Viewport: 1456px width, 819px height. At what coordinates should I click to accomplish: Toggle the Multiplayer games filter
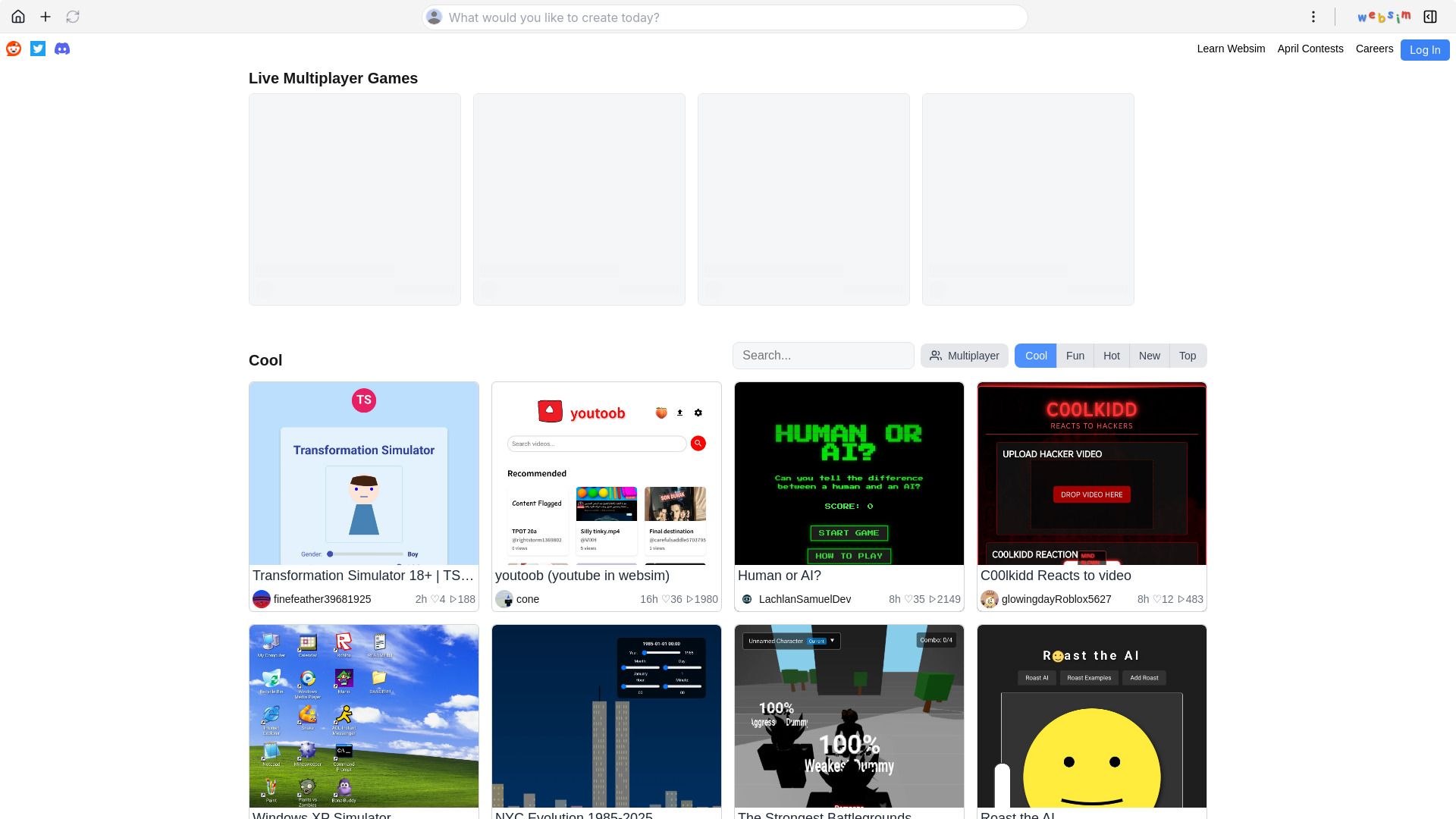point(964,355)
